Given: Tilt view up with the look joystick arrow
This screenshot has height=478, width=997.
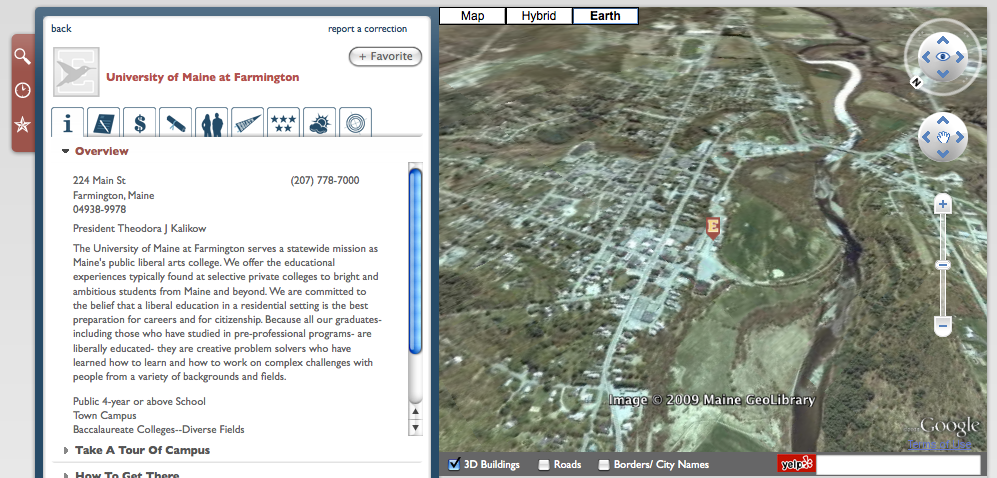Looking at the screenshot, I should click(943, 40).
